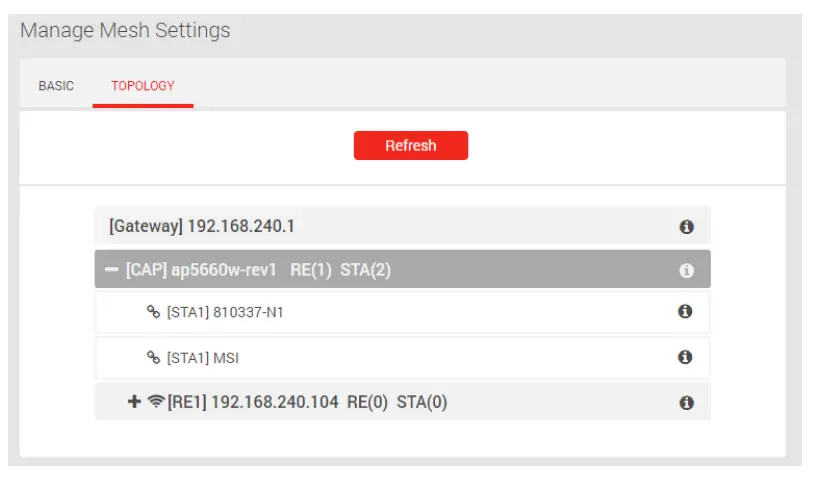816x501 pixels.
Task: Show info for station 810337-N1
Action: pos(685,312)
